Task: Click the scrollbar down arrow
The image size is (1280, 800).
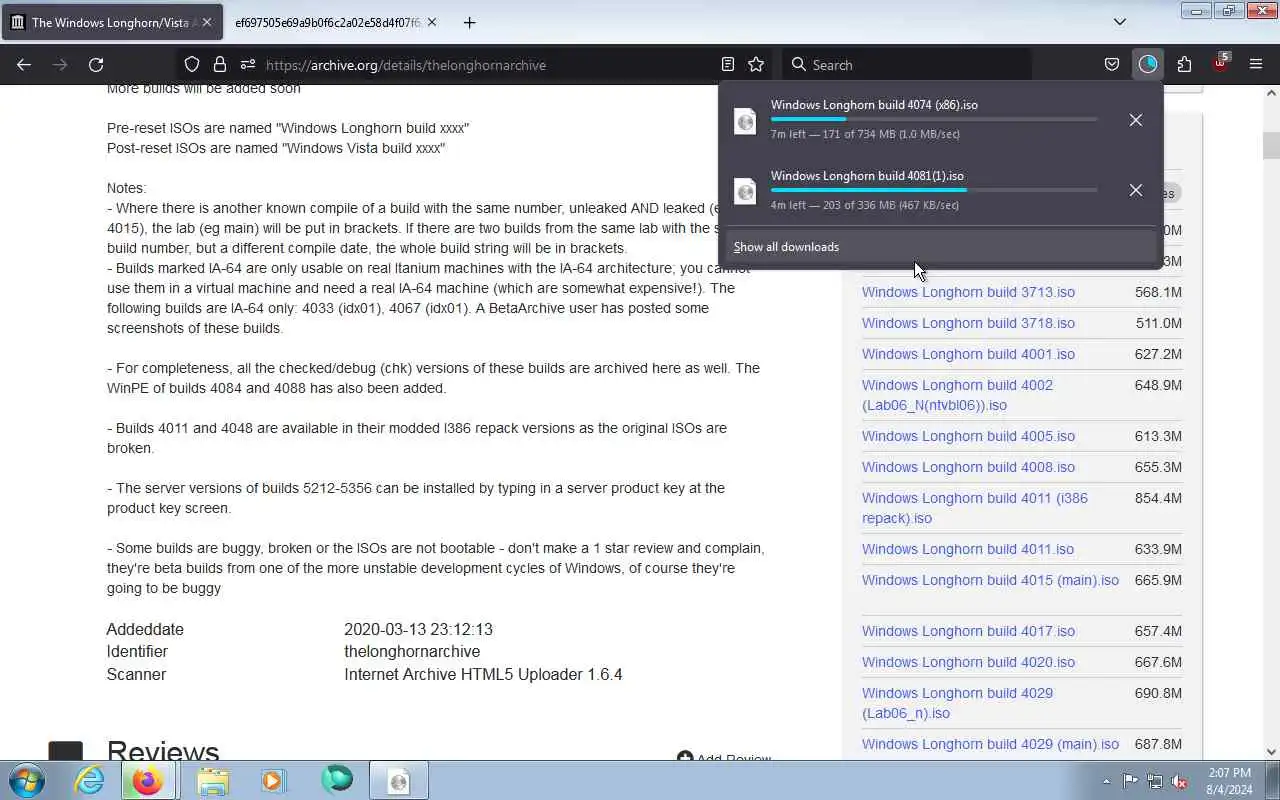Action: (1271, 751)
